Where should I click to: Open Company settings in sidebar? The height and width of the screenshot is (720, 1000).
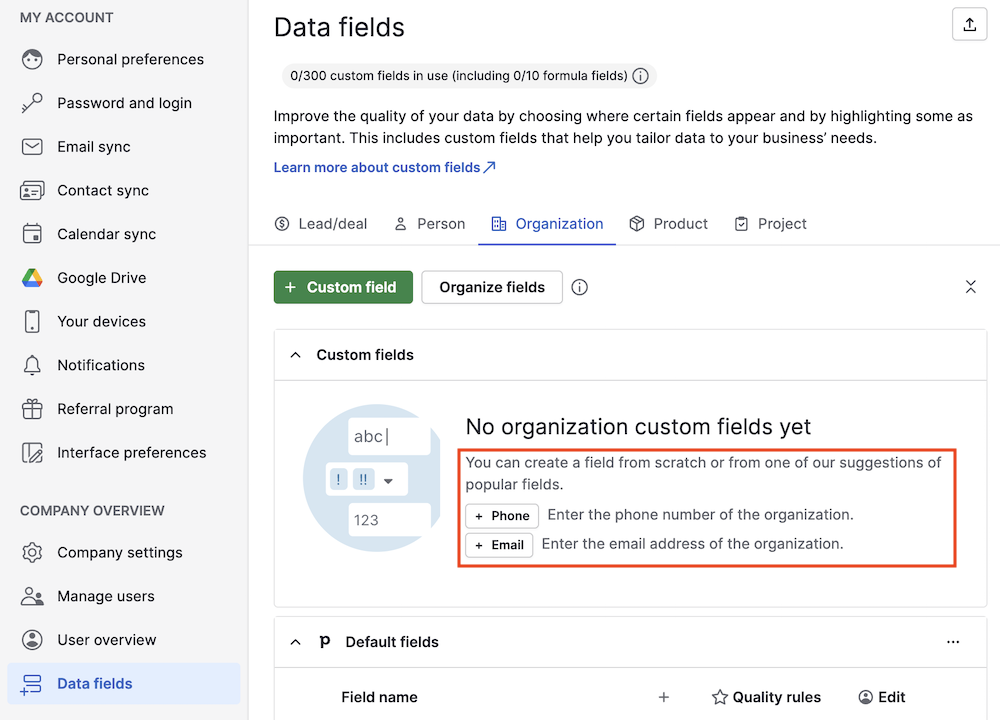pyautogui.click(x=119, y=553)
